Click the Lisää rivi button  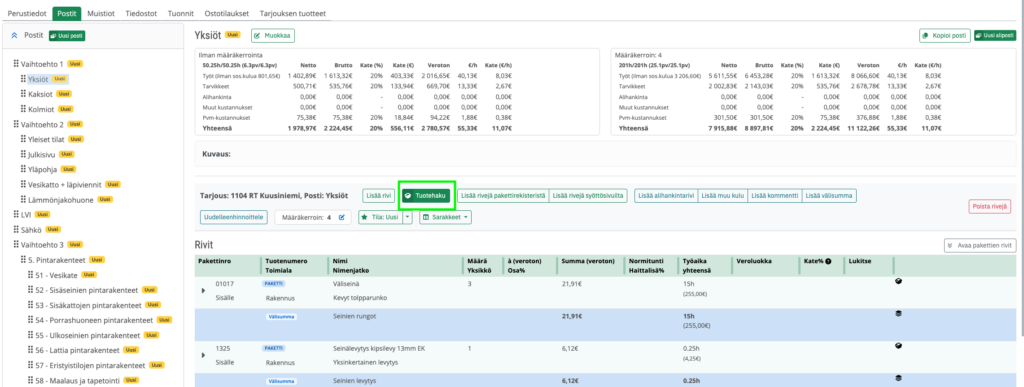(379, 195)
